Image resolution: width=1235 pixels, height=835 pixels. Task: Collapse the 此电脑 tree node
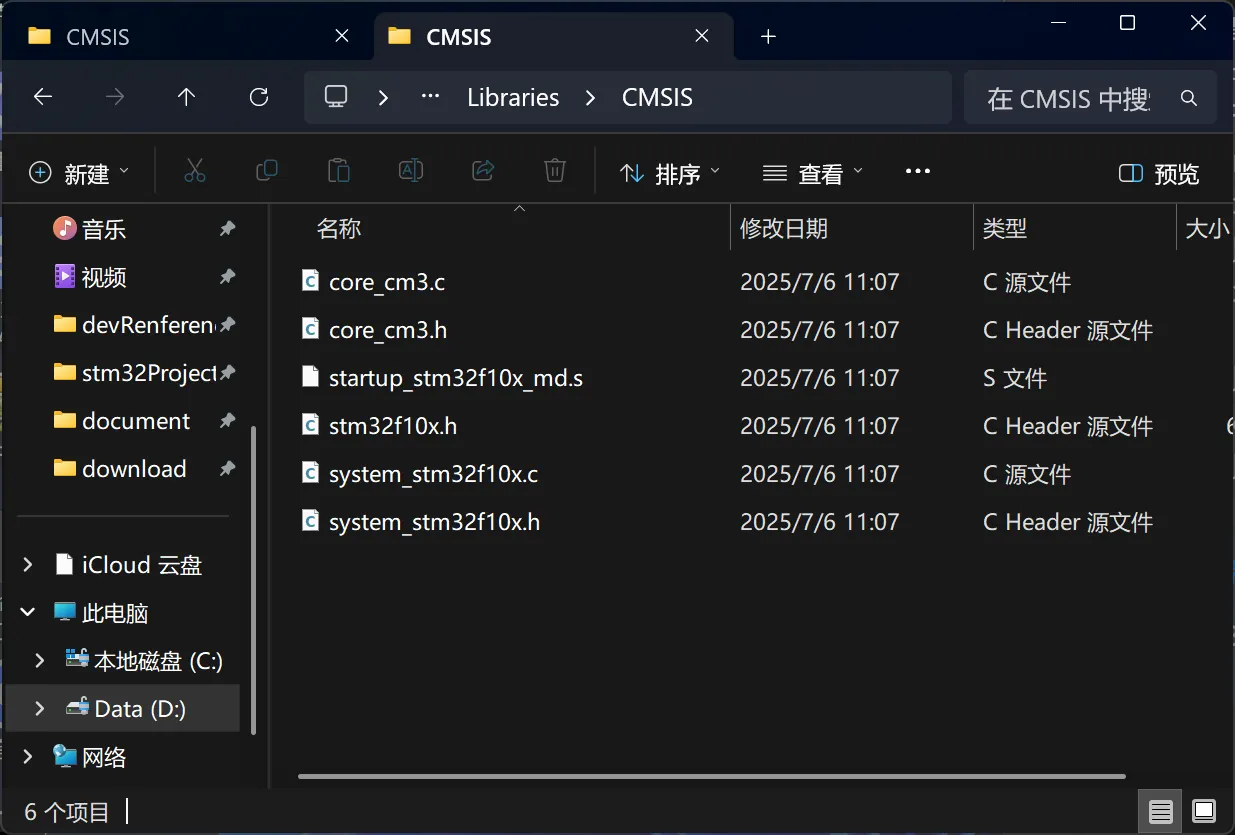(x=28, y=613)
